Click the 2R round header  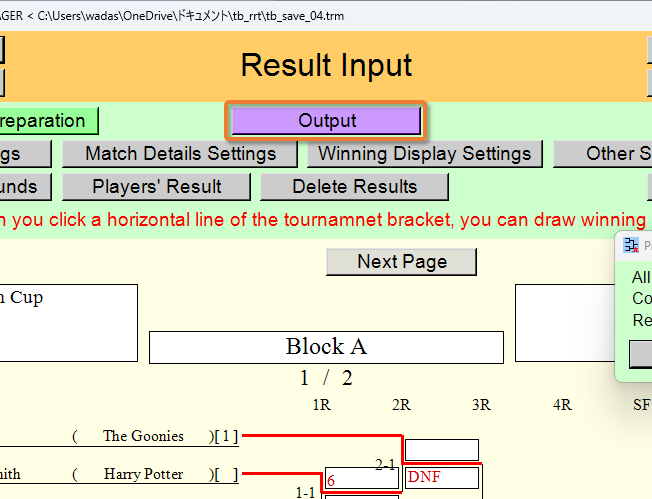401,405
